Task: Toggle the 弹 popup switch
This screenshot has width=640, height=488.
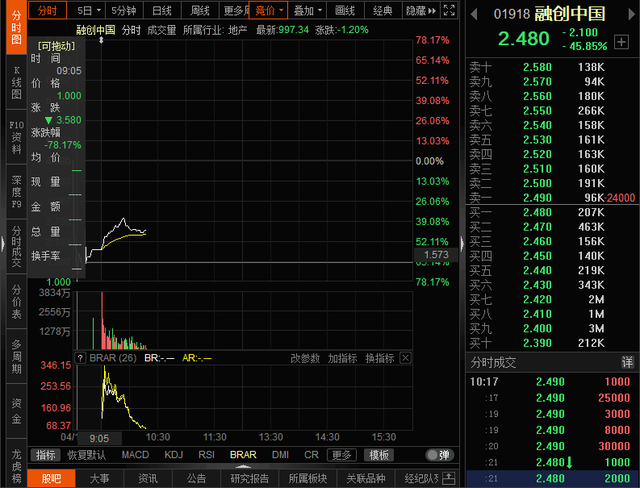Action: click(x=439, y=455)
